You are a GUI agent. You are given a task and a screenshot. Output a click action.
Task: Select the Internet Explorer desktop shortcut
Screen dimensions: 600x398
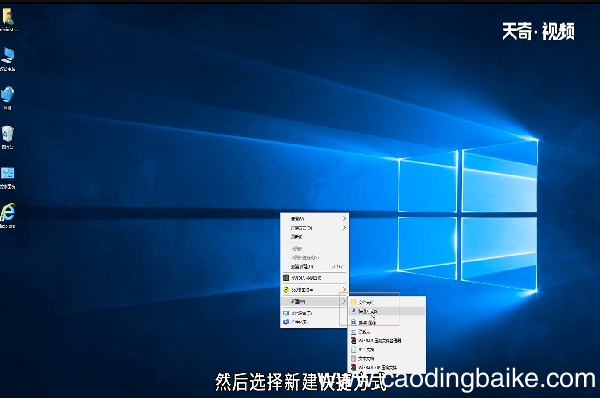8,216
